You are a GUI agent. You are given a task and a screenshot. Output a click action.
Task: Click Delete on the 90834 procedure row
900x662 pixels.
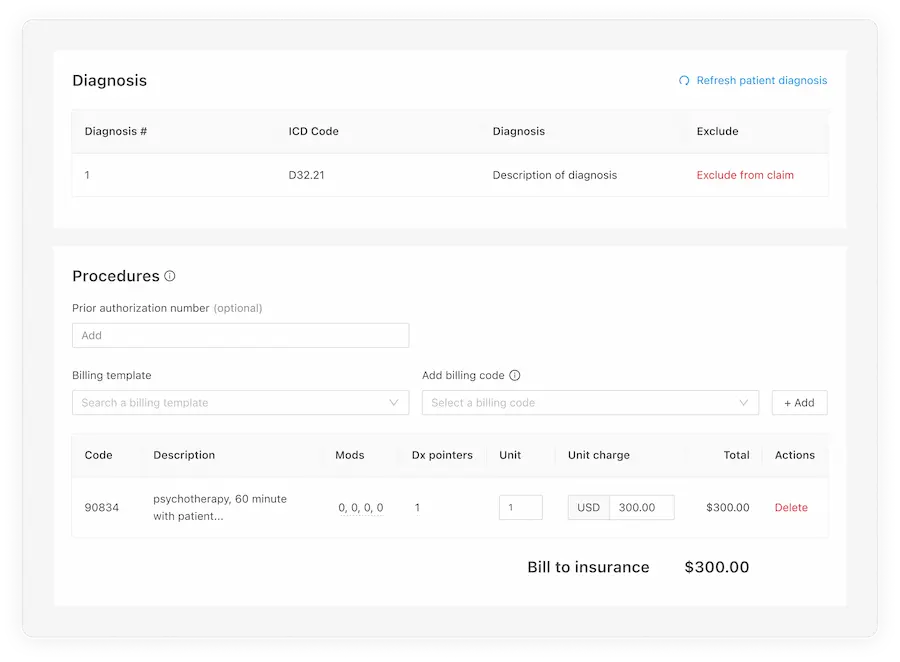click(x=791, y=507)
